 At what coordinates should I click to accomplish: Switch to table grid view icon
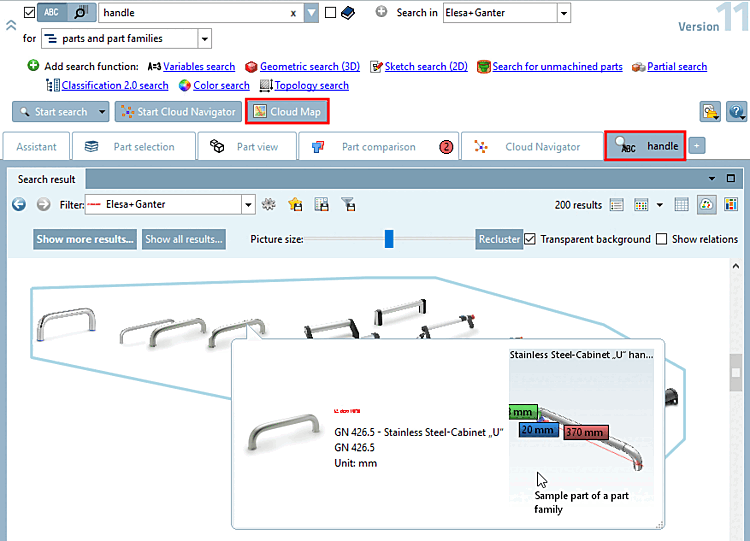pos(681,205)
